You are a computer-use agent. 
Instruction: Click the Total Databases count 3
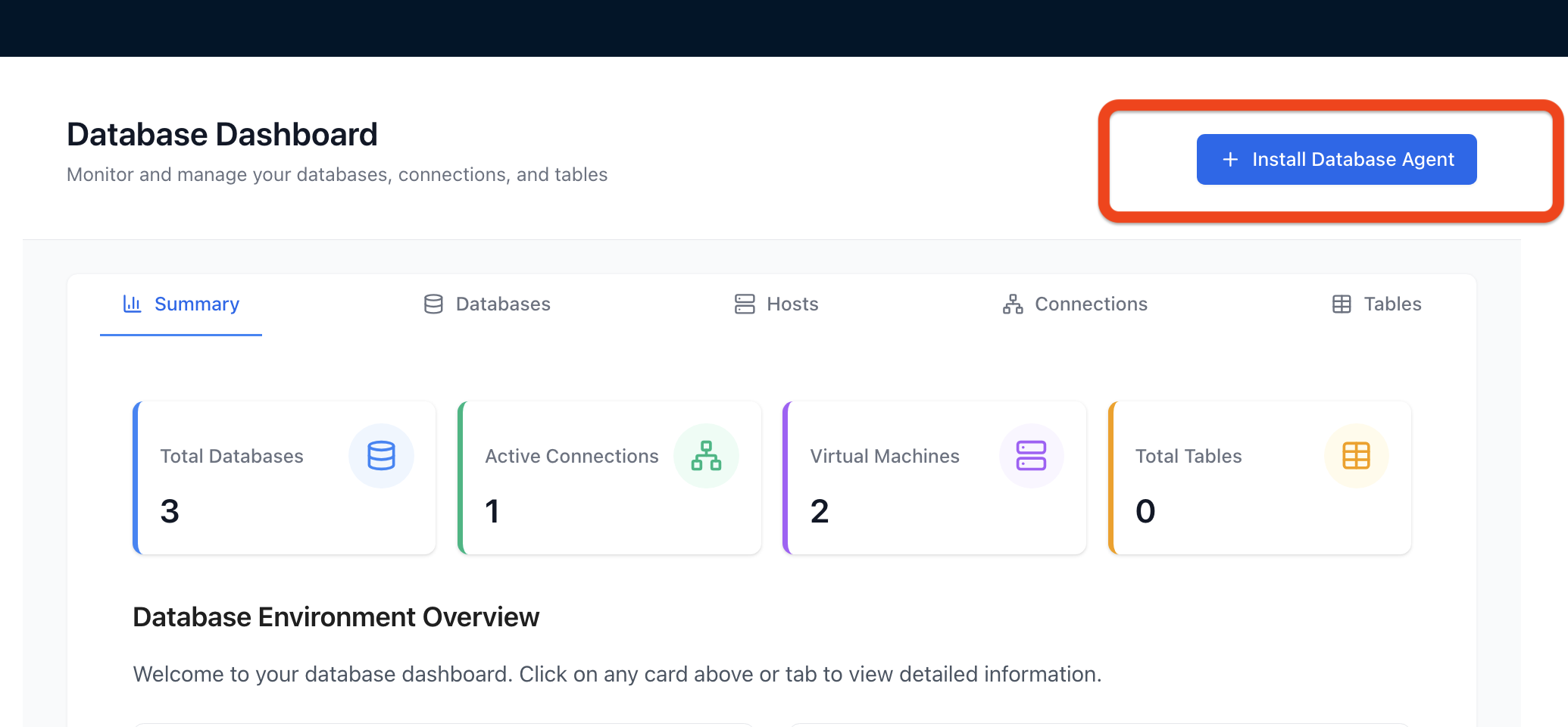(x=170, y=511)
